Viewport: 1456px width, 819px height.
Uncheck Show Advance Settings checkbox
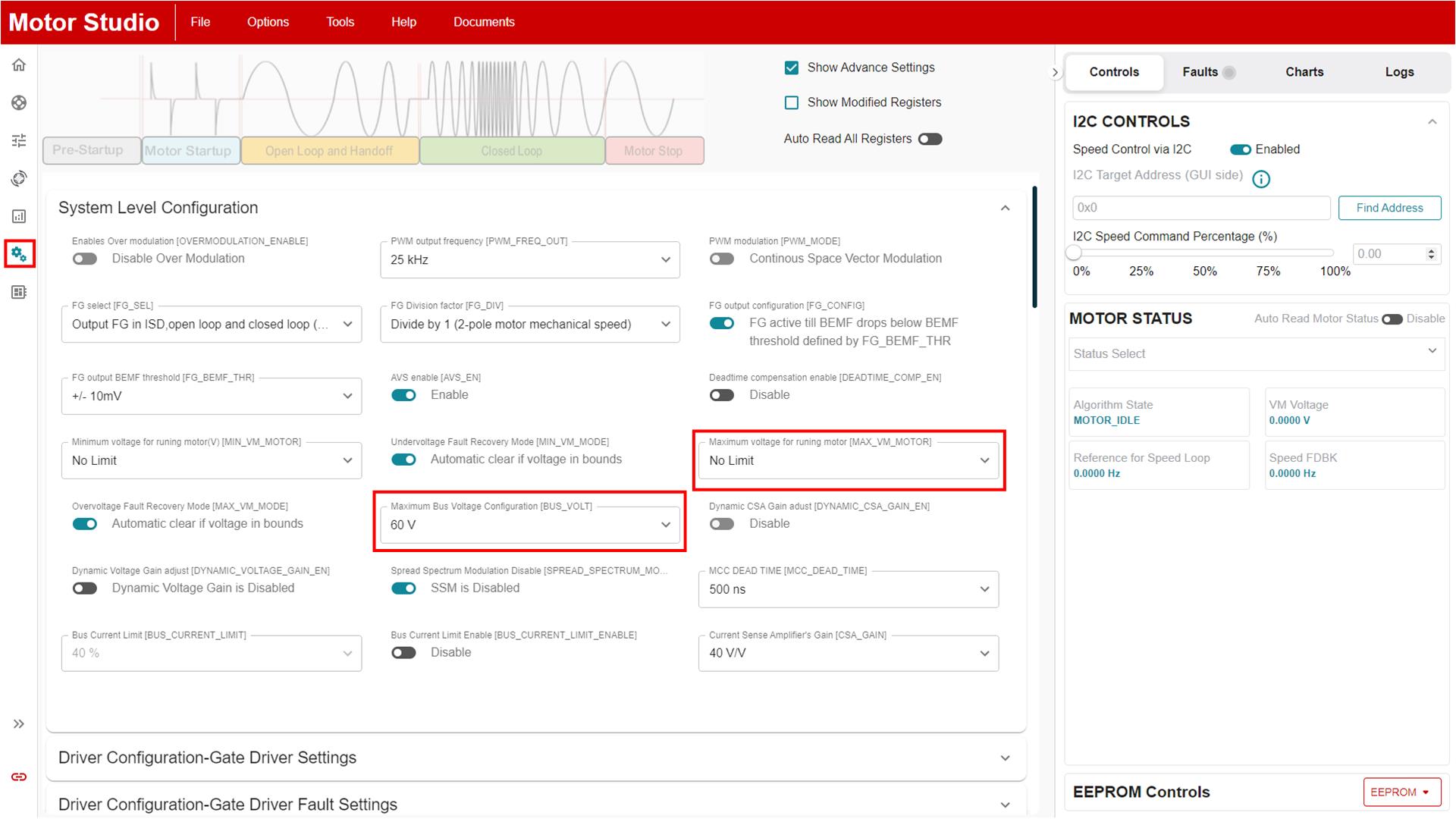pos(792,67)
